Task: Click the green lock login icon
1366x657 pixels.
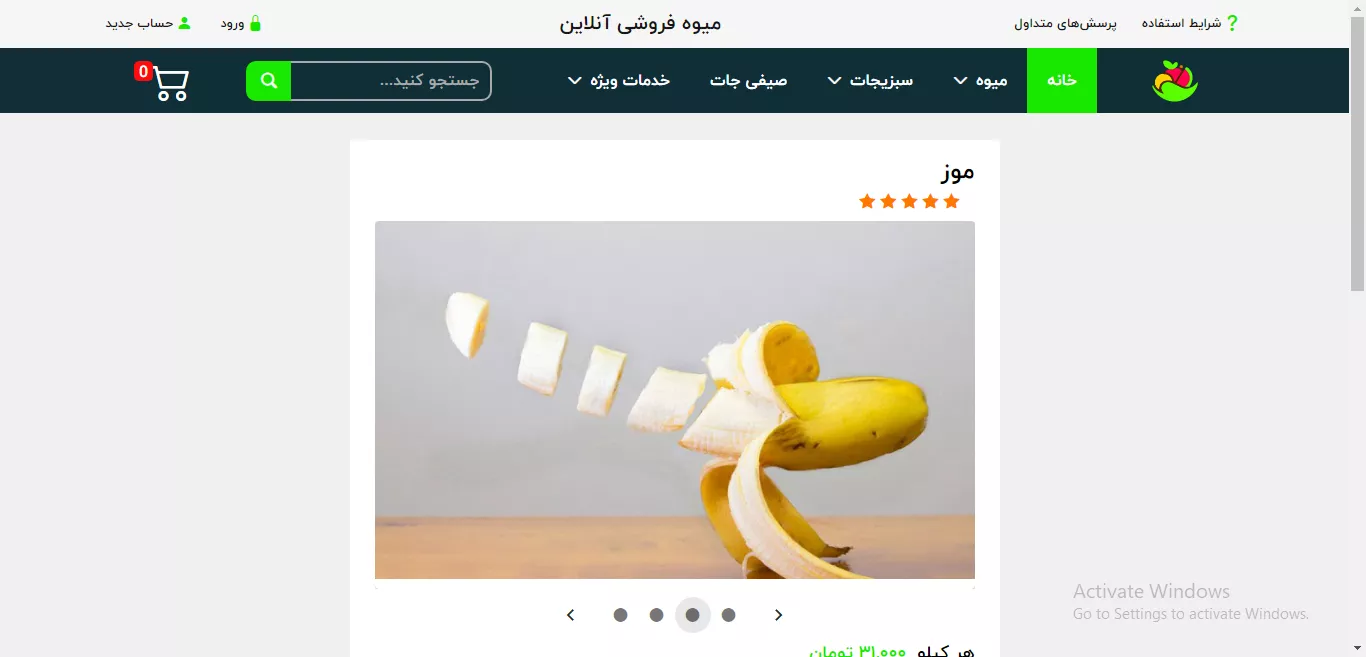Action: (255, 23)
